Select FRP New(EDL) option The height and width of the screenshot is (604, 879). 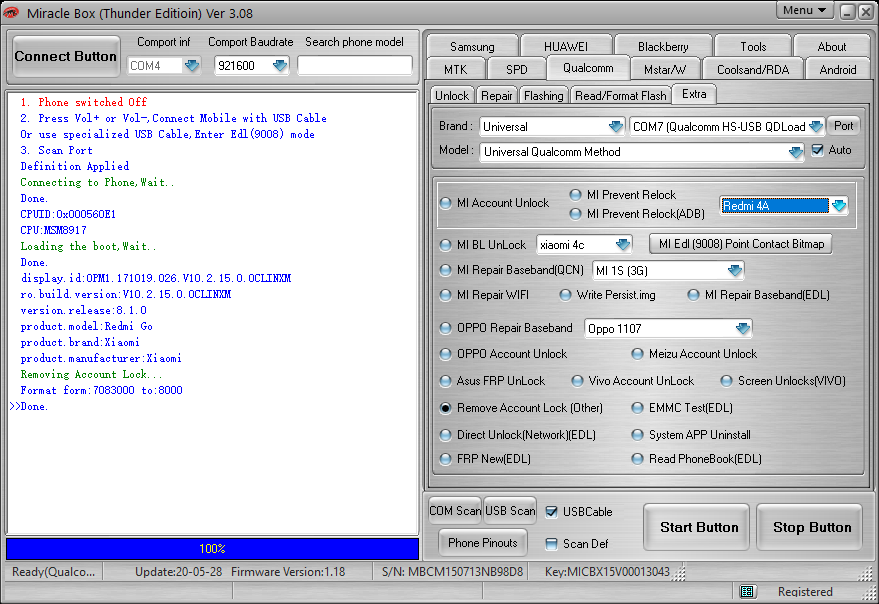(x=446, y=459)
